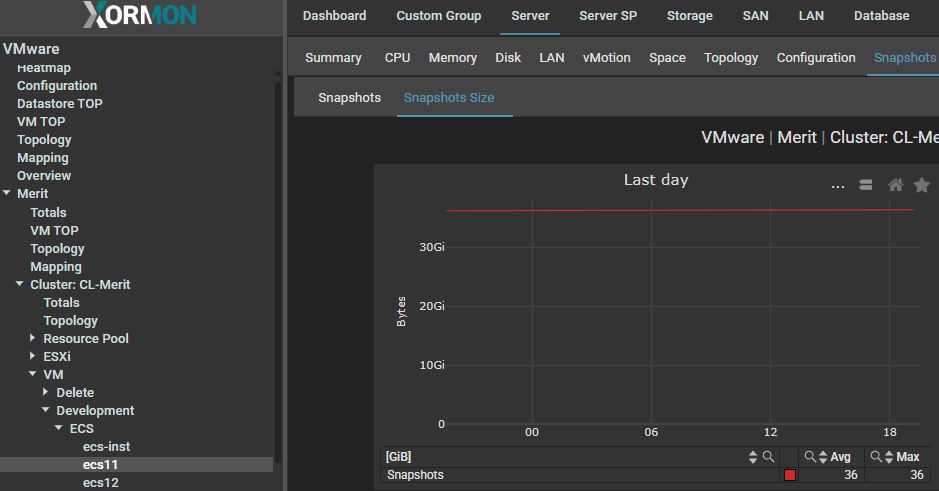Select the ecs12 virtual machine
The height and width of the screenshot is (491, 939).
[101, 482]
